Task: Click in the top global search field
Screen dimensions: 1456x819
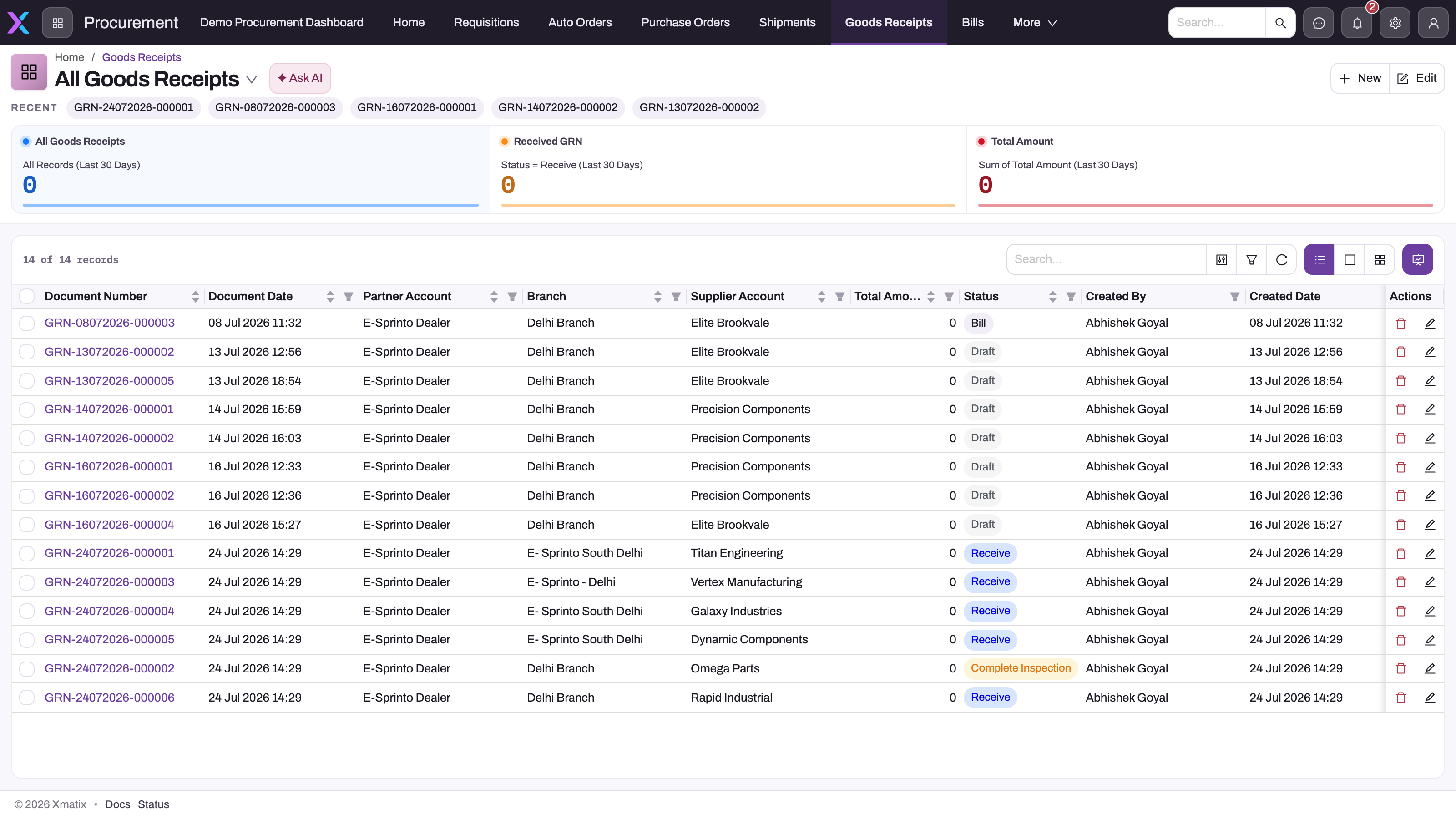Action: (x=1217, y=23)
